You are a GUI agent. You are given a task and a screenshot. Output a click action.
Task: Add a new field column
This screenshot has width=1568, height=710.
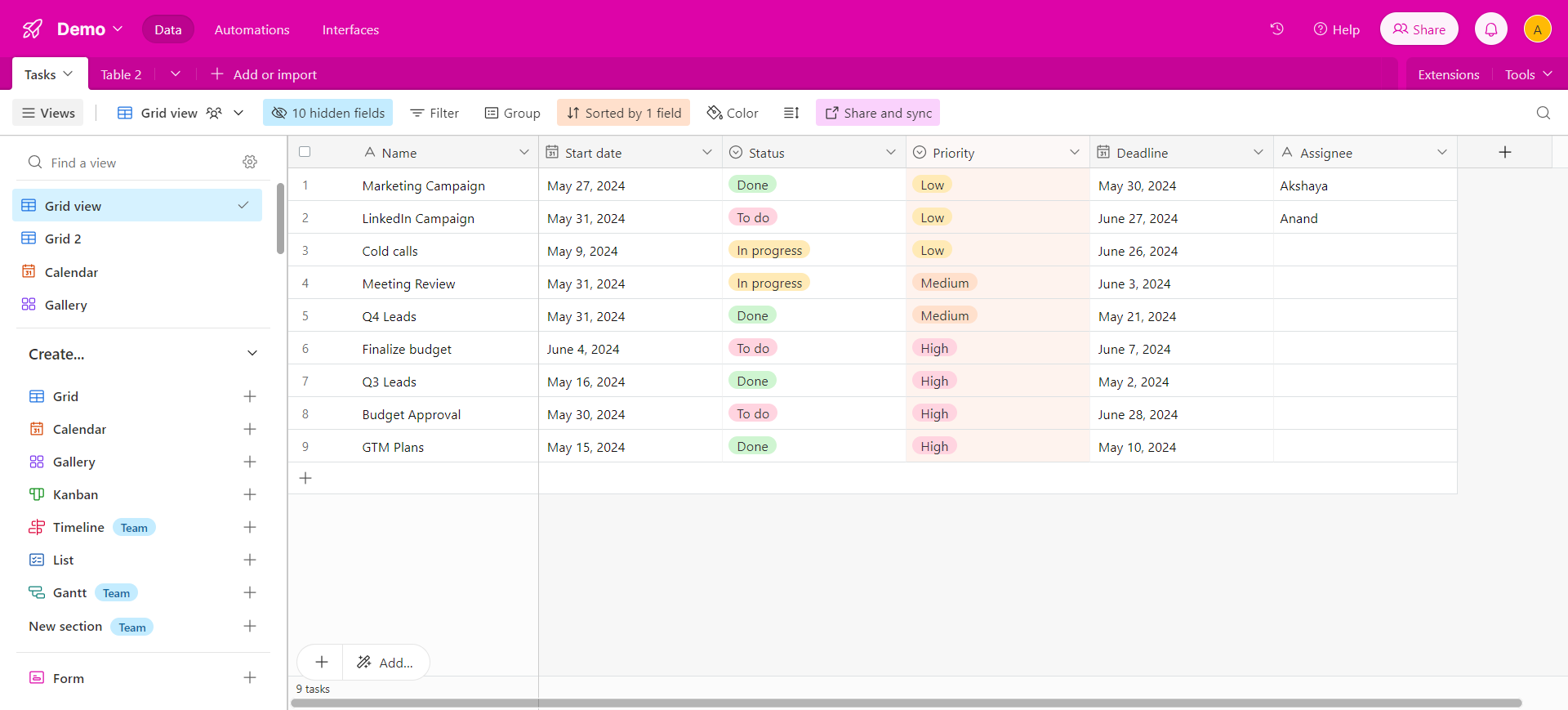click(1505, 152)
